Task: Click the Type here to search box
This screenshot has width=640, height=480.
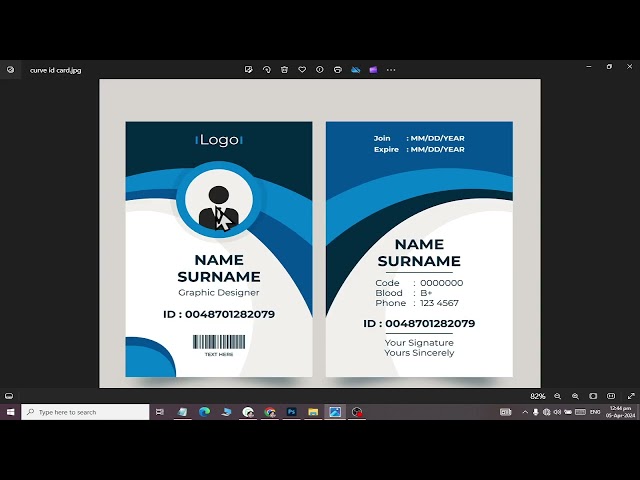Action: tap(85, 412)
